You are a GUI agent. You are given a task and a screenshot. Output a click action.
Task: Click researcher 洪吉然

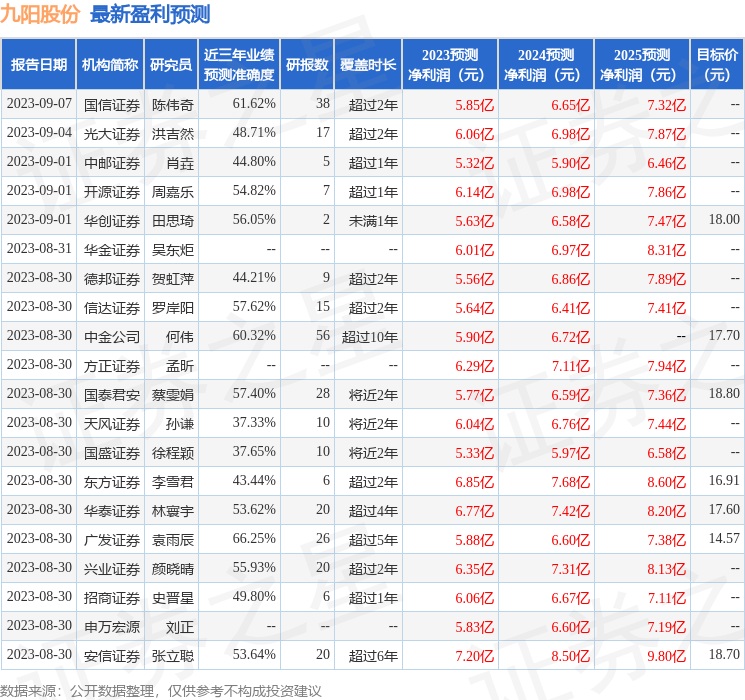[x=172, y=134]
